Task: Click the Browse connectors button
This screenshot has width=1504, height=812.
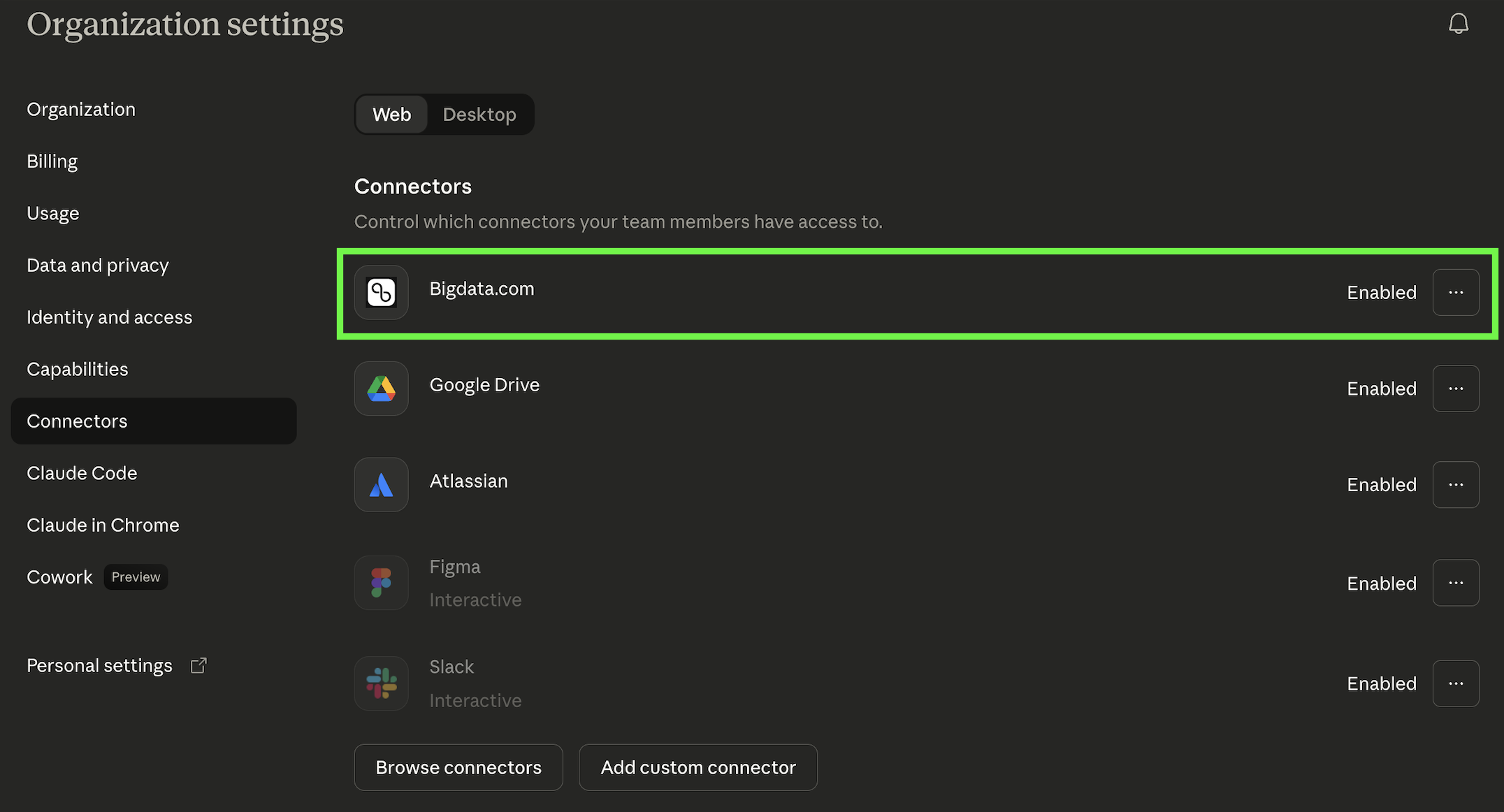Action: tap(458, 767)
